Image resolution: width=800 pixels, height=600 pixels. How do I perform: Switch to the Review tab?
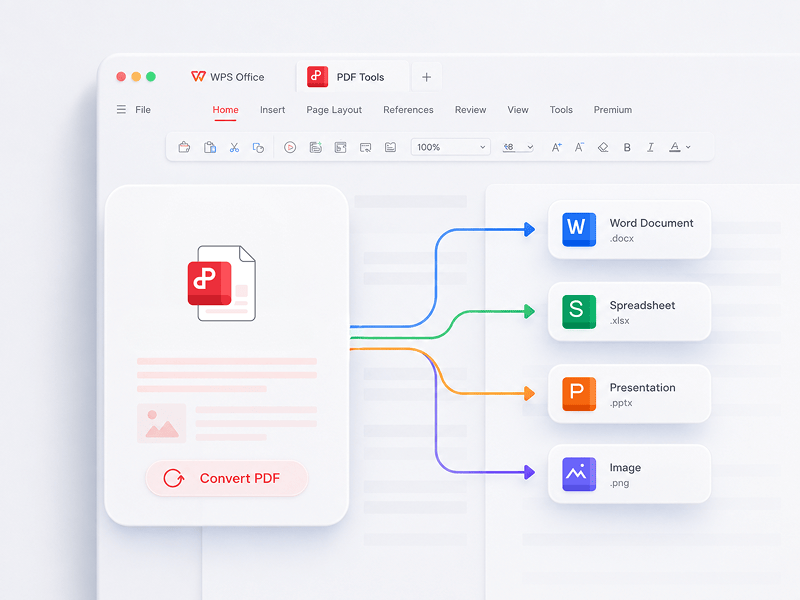470,110
